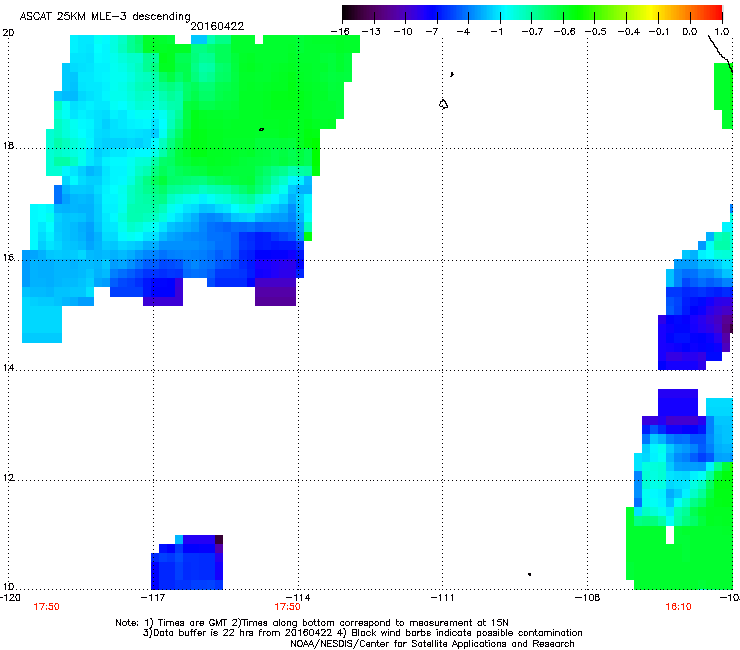Click the rainbow color scale bar

532,13
